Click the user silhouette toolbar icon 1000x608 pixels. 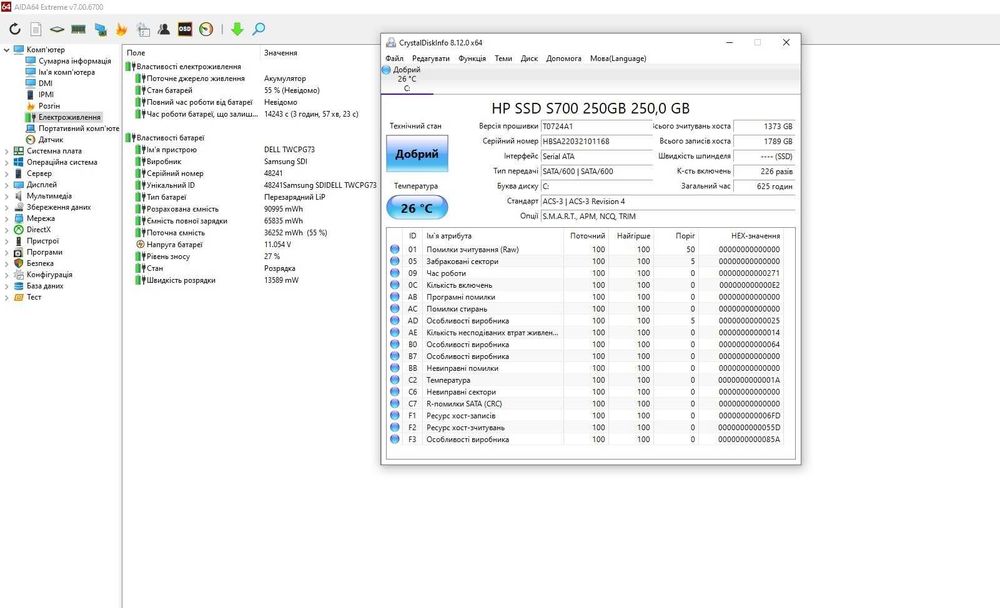pos(164,29)
